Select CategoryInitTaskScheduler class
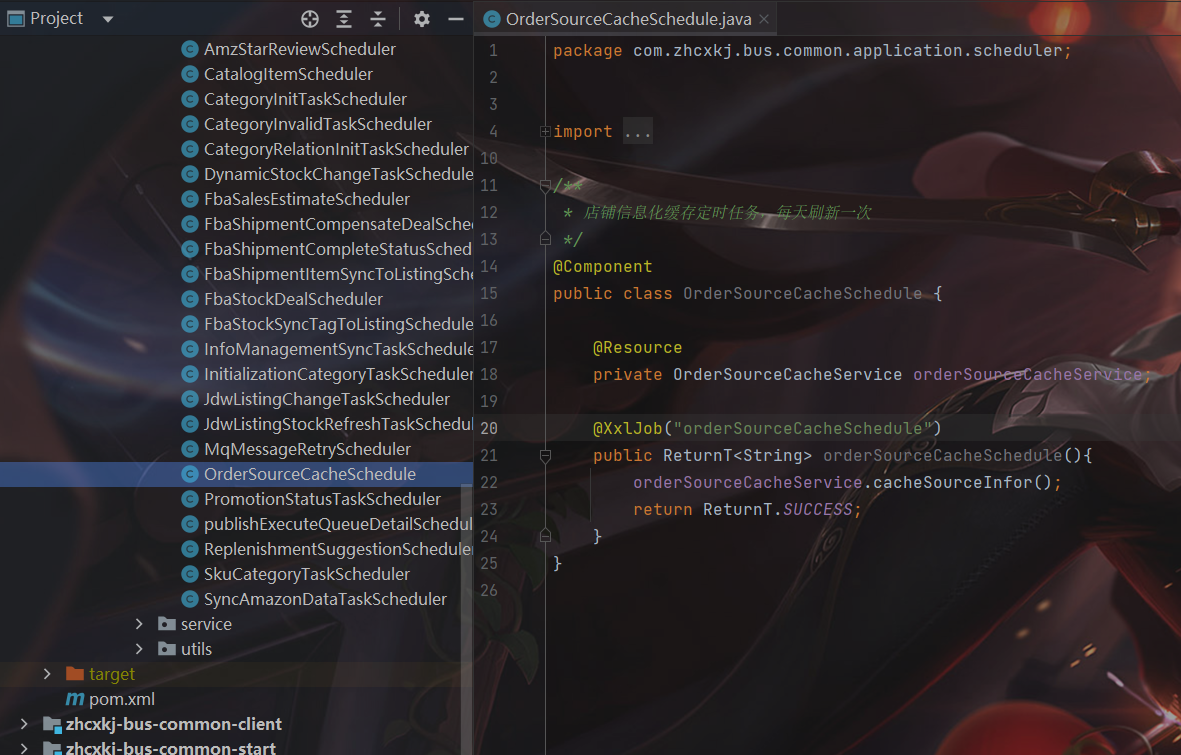The height and width of the screenshot is (755, 1181). (305, 99)
